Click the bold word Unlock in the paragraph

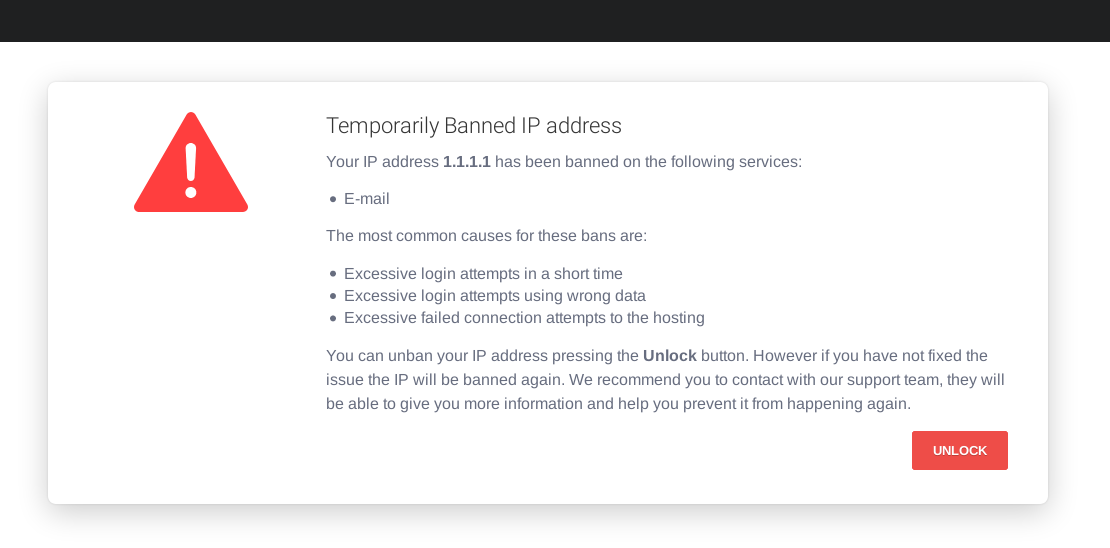point(669,355)
